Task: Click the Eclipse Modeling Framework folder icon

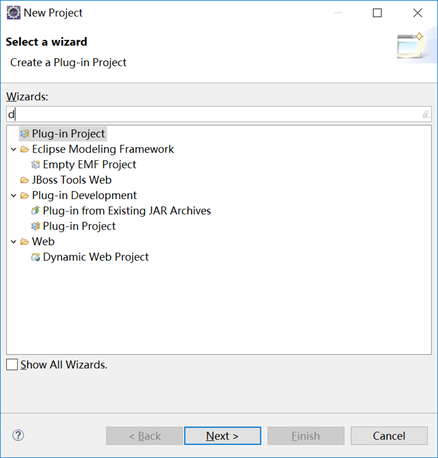Action: (25, 149)
